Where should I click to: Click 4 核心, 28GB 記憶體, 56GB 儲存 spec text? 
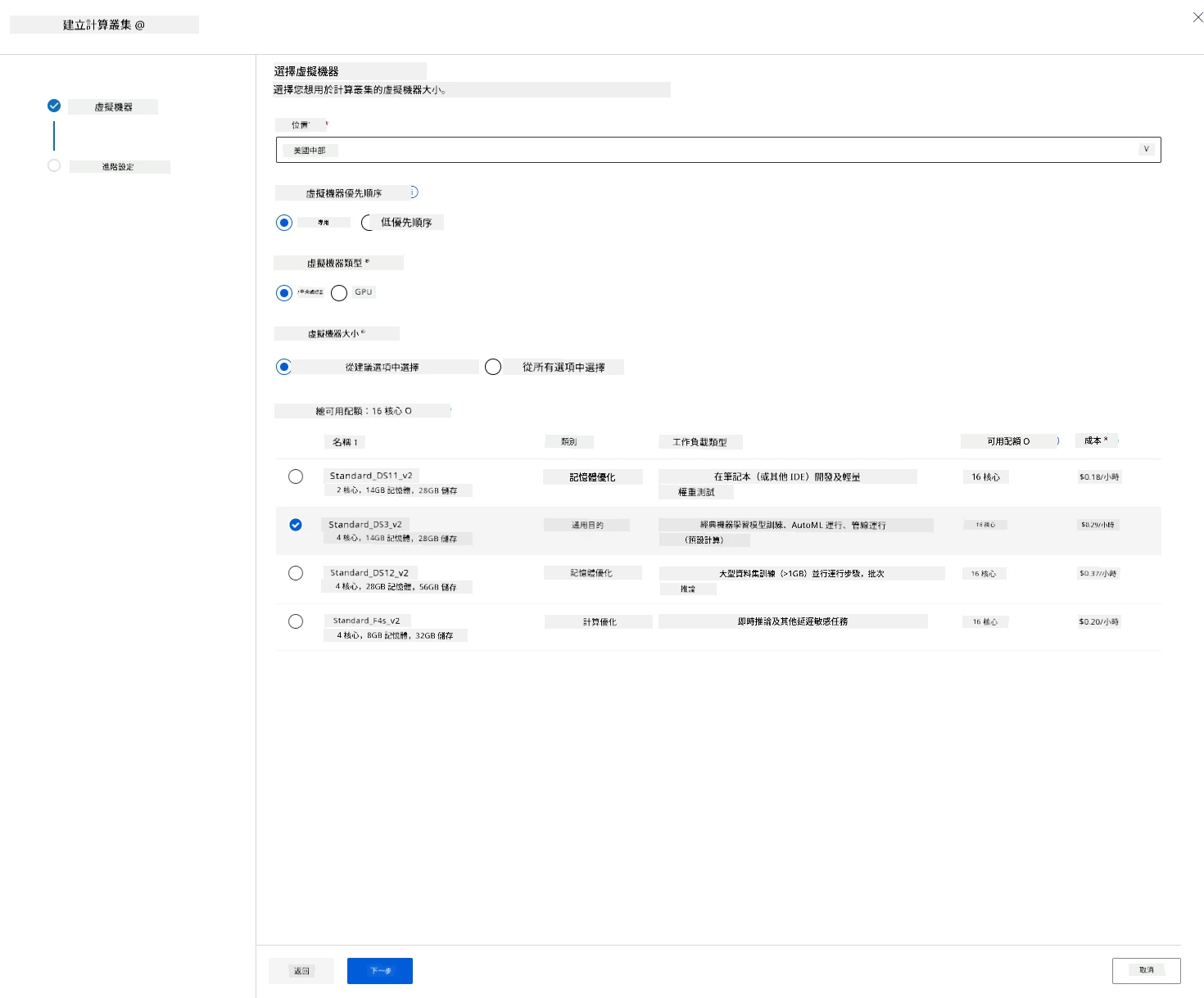396,587
